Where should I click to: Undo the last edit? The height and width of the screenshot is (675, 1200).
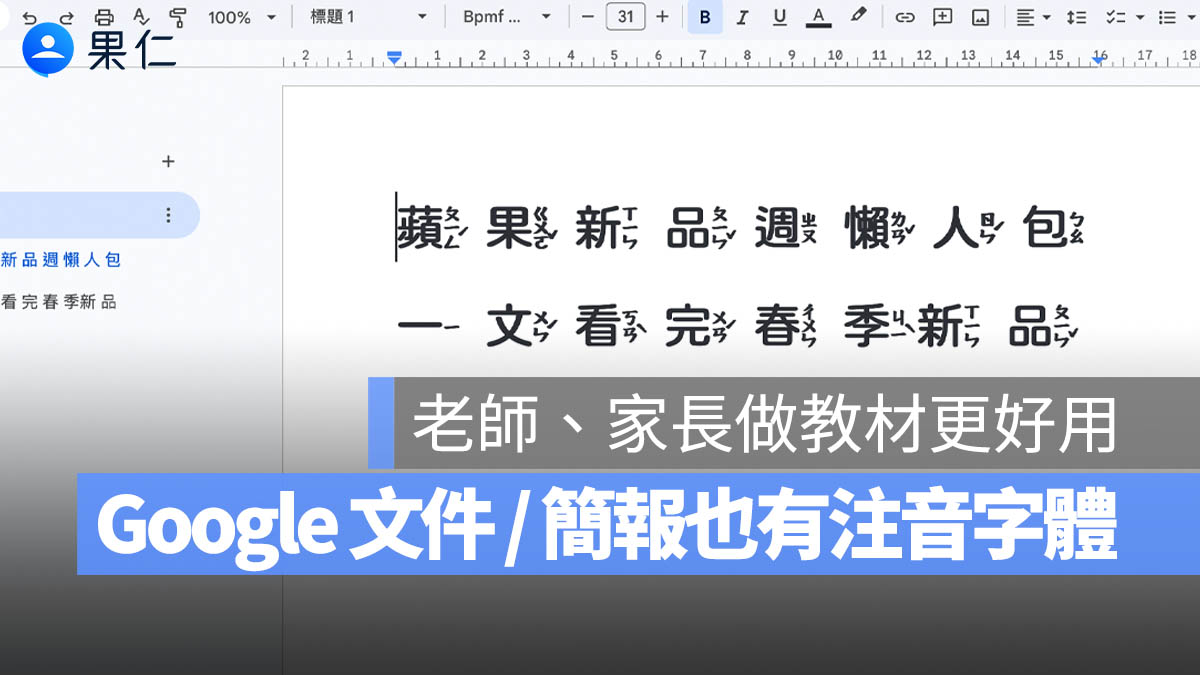(x=30, y=17)
